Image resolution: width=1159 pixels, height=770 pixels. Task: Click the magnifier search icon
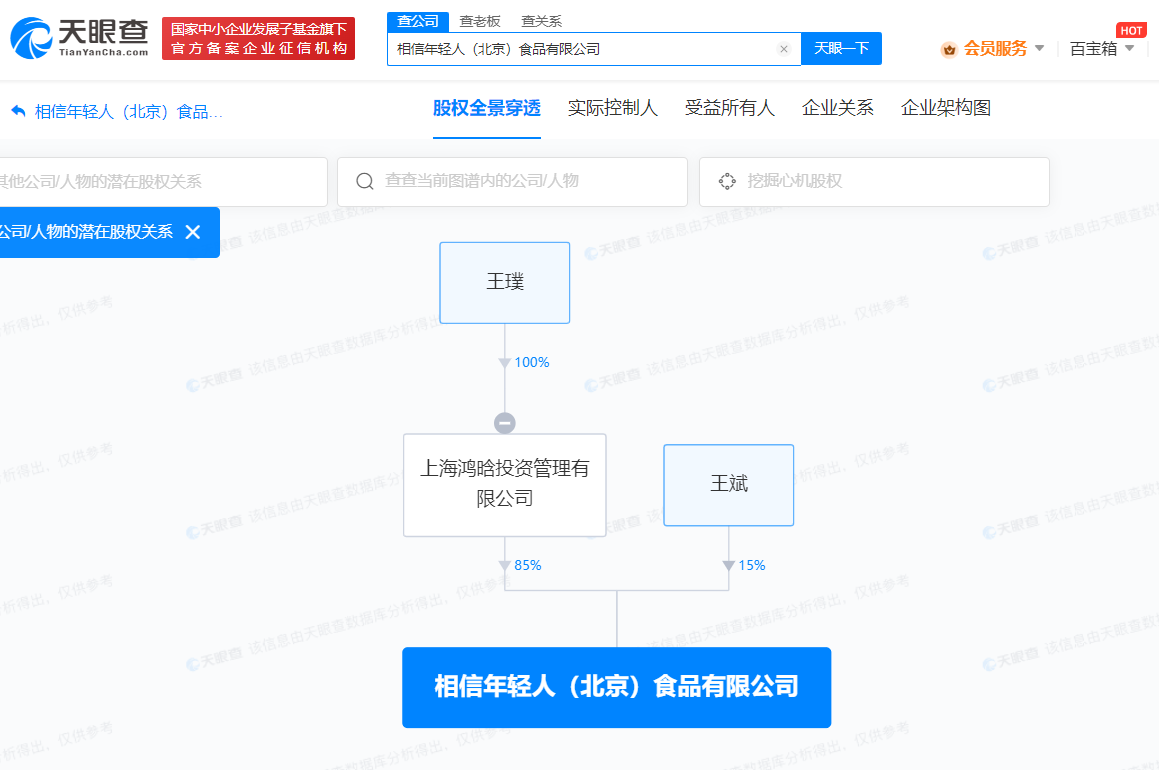365,181
